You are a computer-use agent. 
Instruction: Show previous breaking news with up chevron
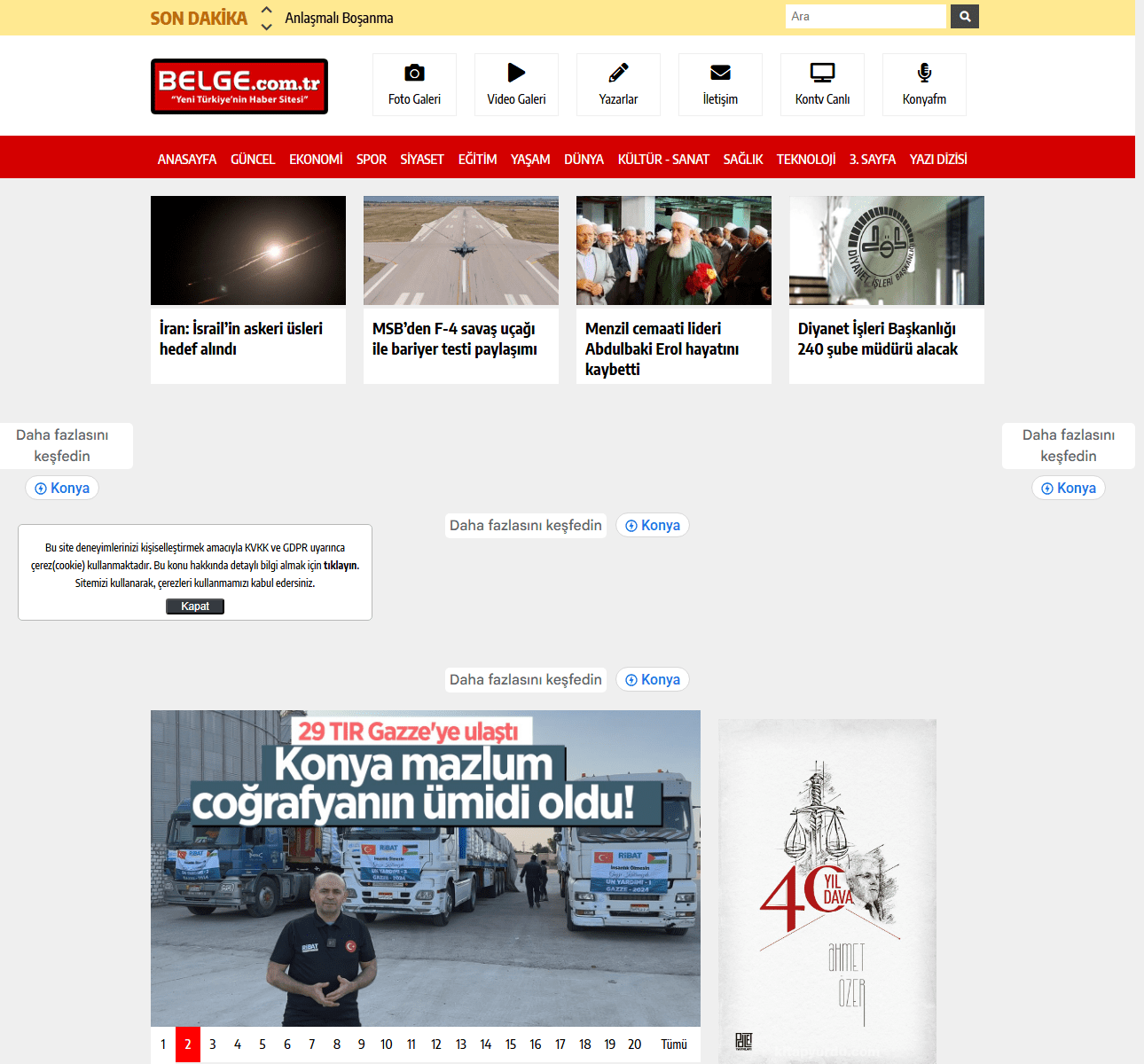click(266, 10)
